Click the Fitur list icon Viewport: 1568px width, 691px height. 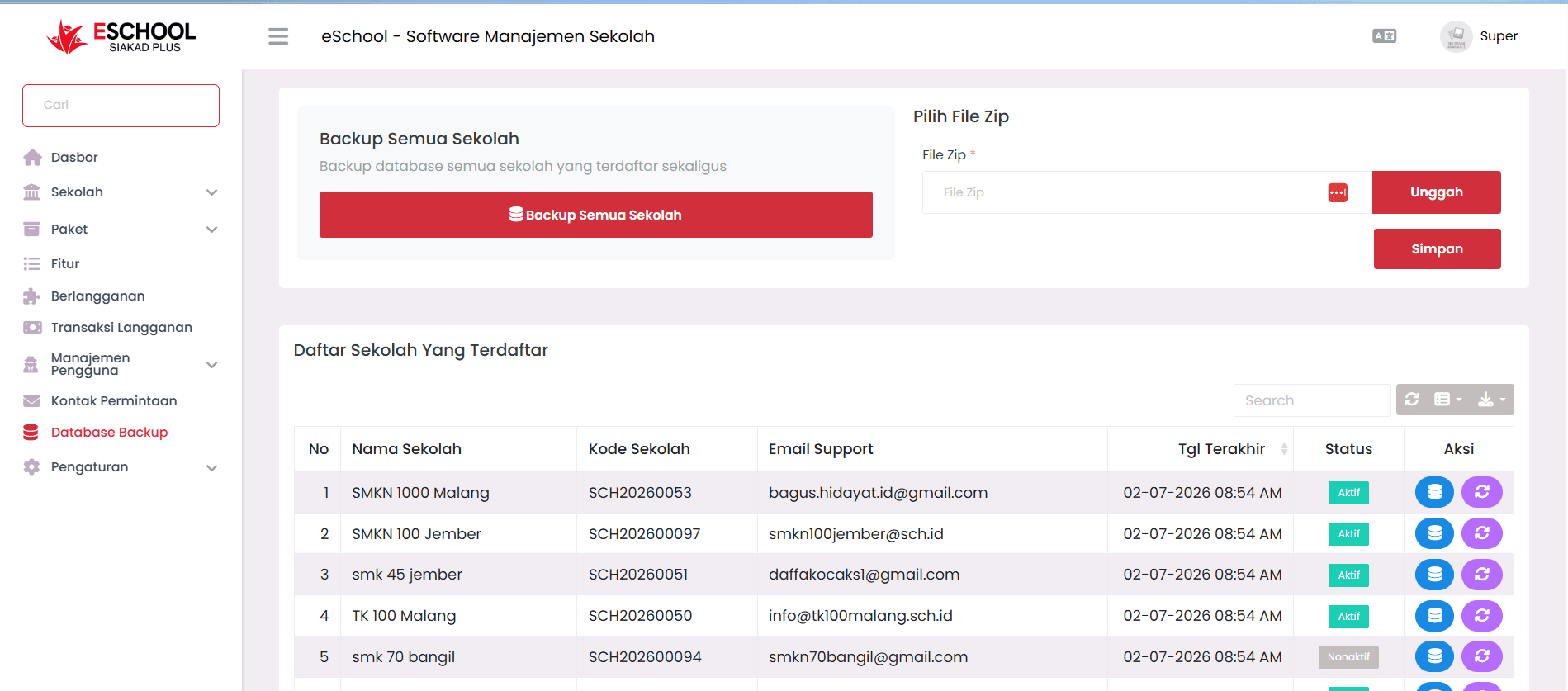click(x=32, y=264)
